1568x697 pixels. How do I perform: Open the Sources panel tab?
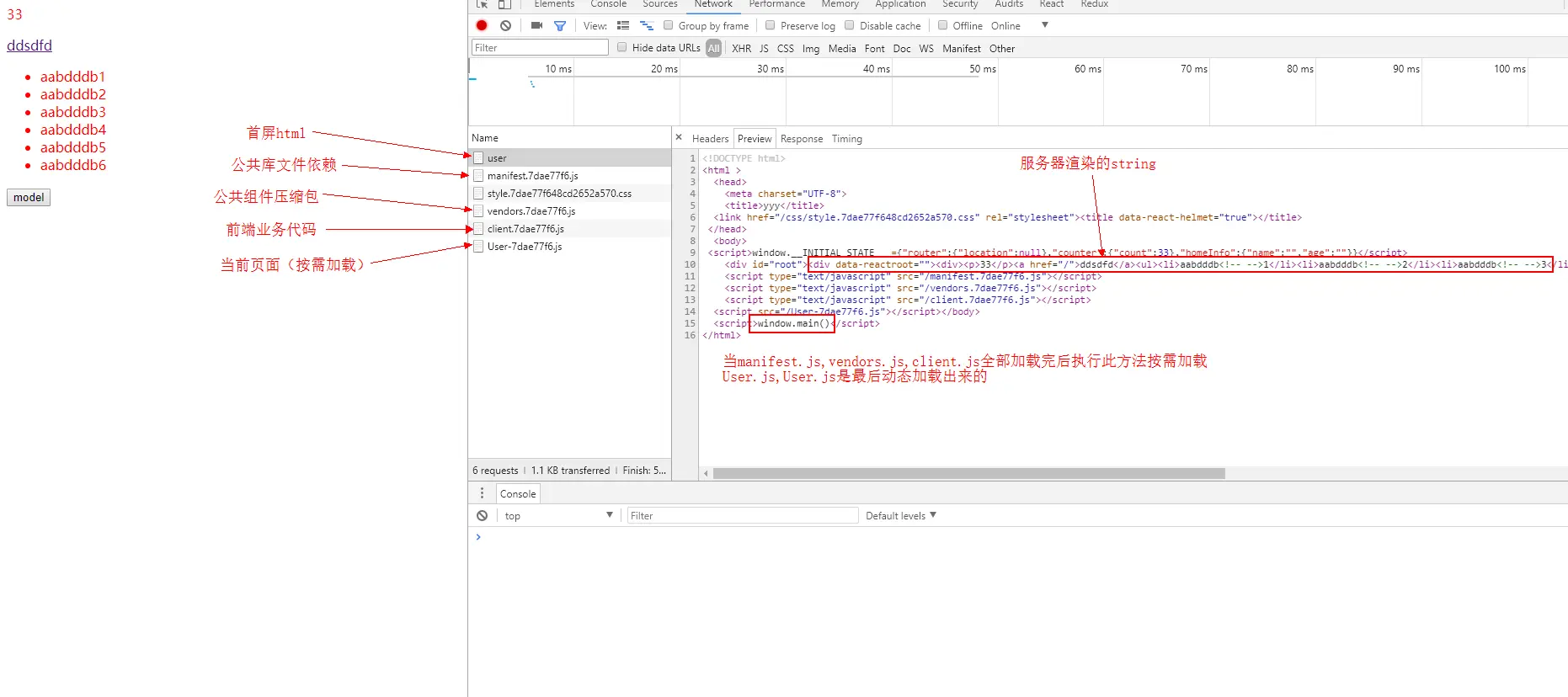point(660,4)
